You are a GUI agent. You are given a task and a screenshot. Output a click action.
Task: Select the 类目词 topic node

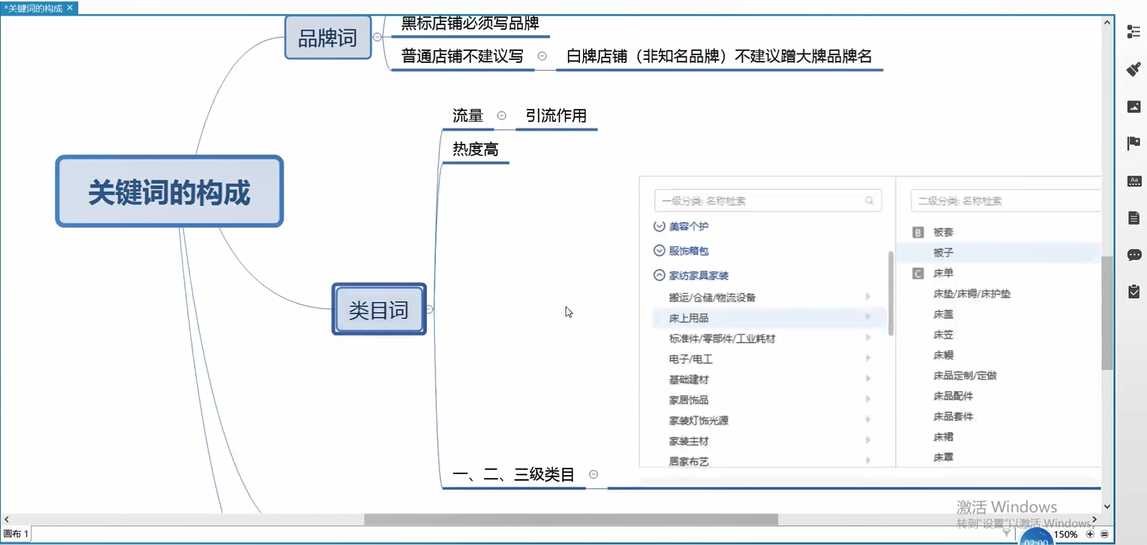pyautogui.click(x=378, y=310)
